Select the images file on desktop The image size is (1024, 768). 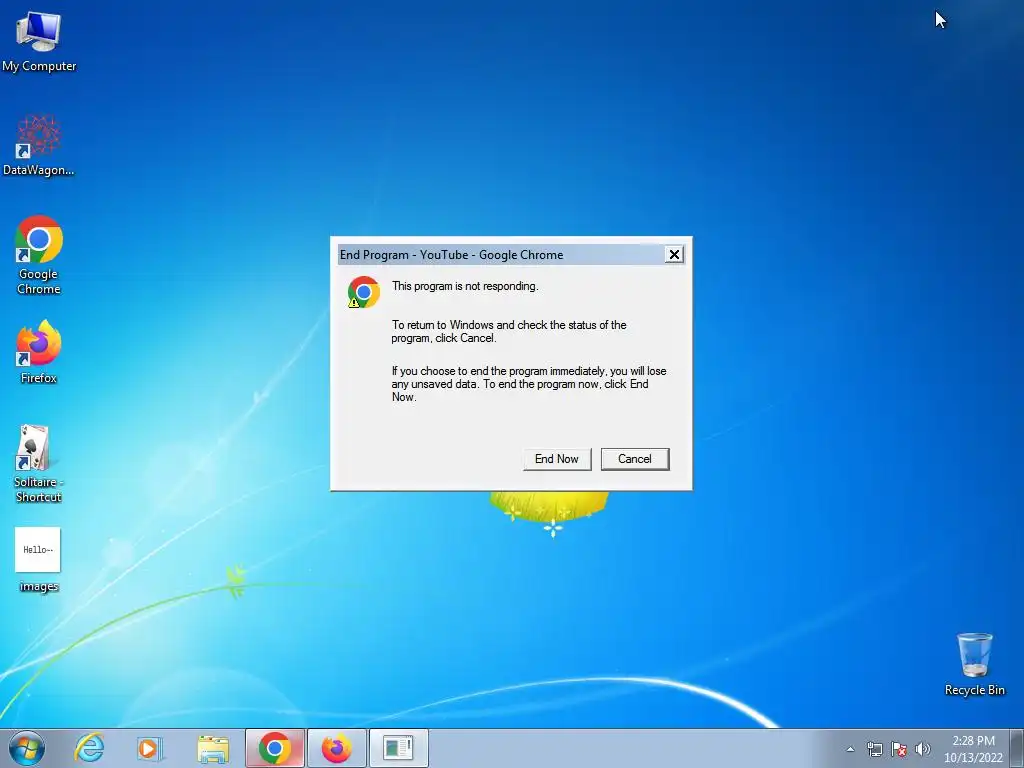(39, 560)
